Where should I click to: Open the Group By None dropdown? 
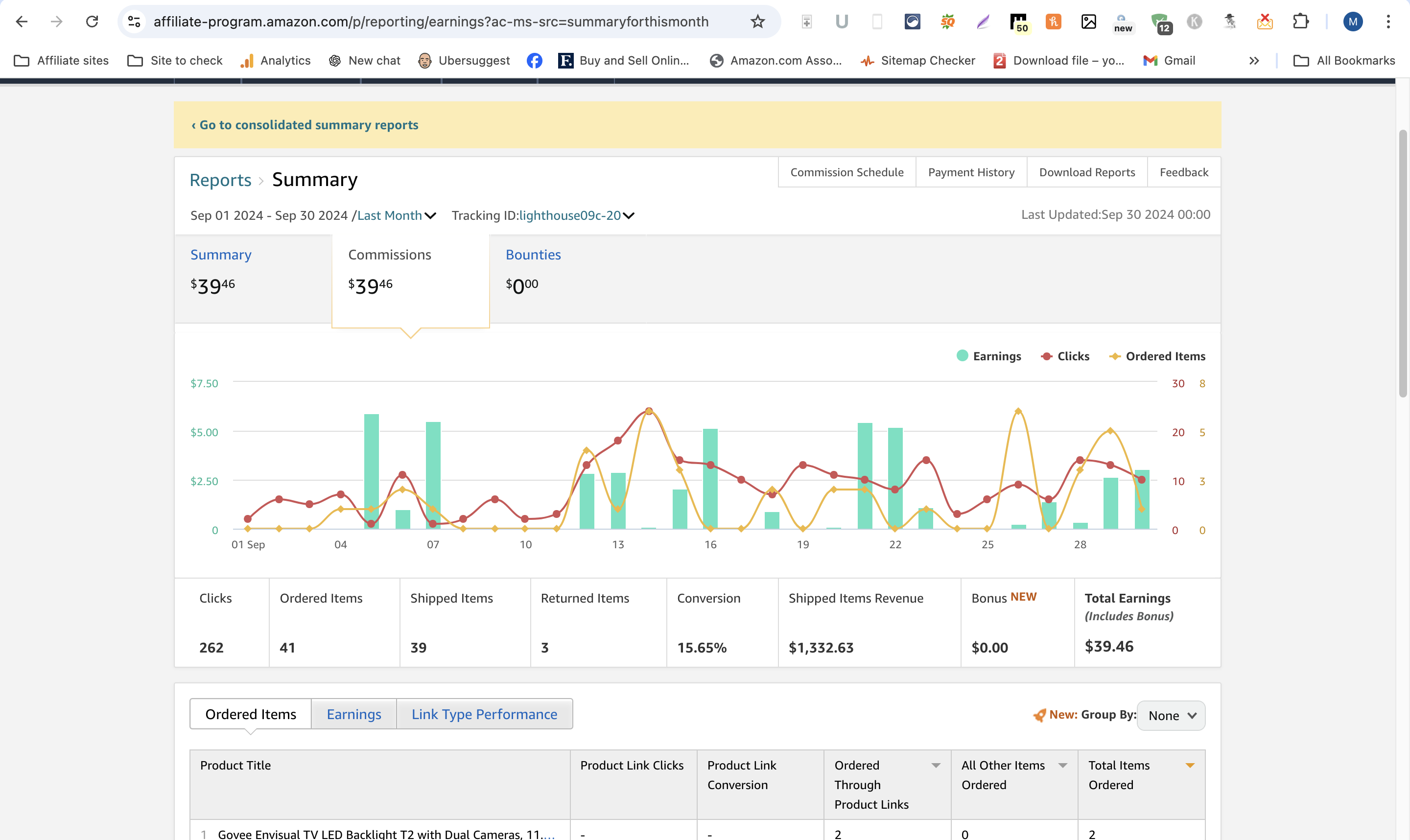click(x=1171, y=716)
